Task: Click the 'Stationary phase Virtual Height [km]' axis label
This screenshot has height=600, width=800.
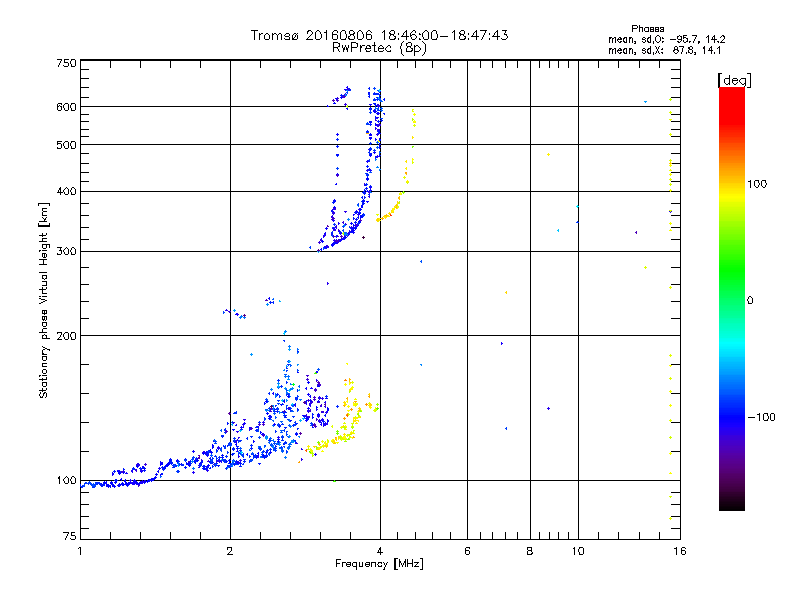Action: point(43,301)
